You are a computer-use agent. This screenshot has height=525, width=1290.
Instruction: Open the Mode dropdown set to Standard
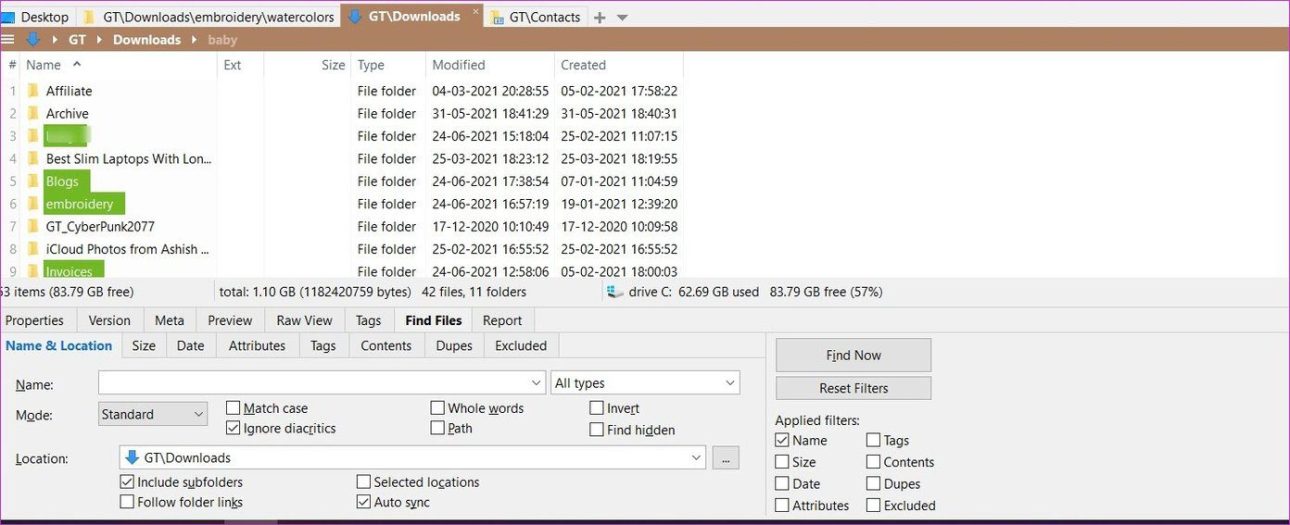[x=153, y=414]
